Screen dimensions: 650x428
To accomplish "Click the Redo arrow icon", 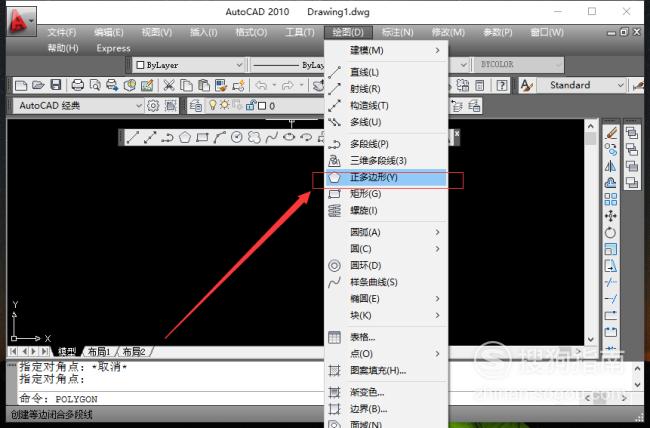I will coord(287,85).
